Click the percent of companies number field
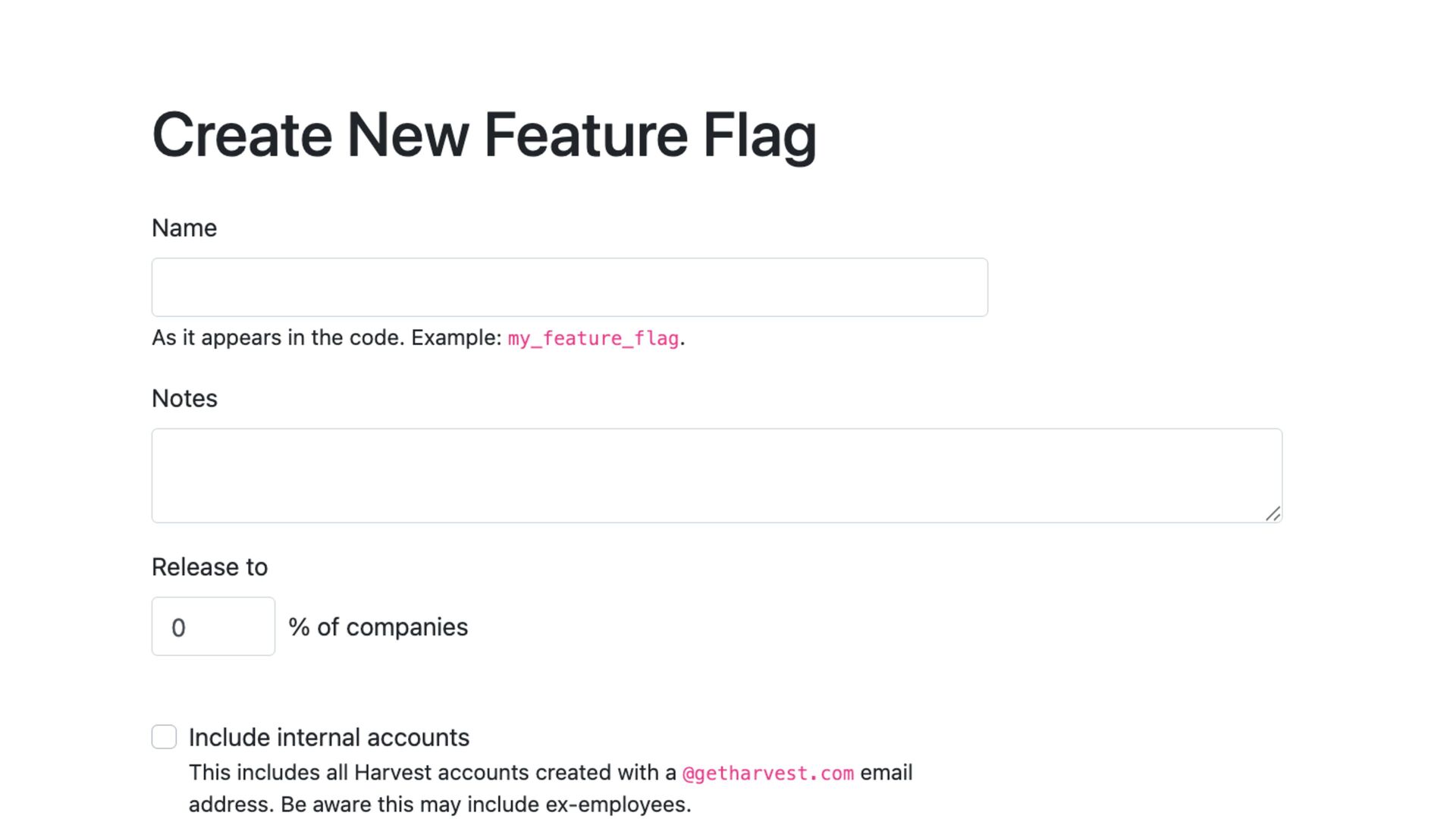Viewport: 1456px width, 819px height. (x=213, y=626)
